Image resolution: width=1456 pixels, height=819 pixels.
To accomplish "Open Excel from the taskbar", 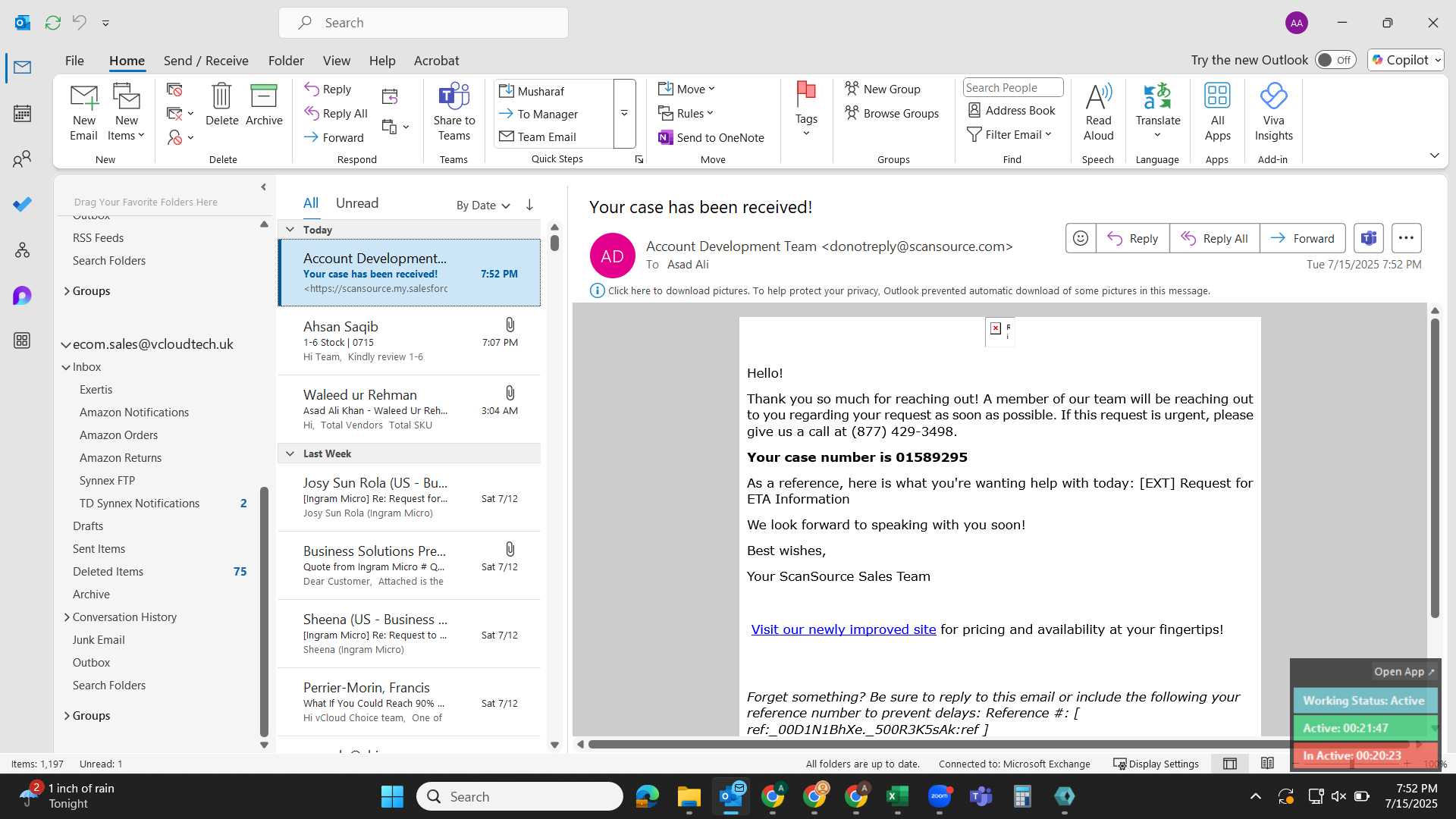I will pyautogui.click(x=897, y=796).
